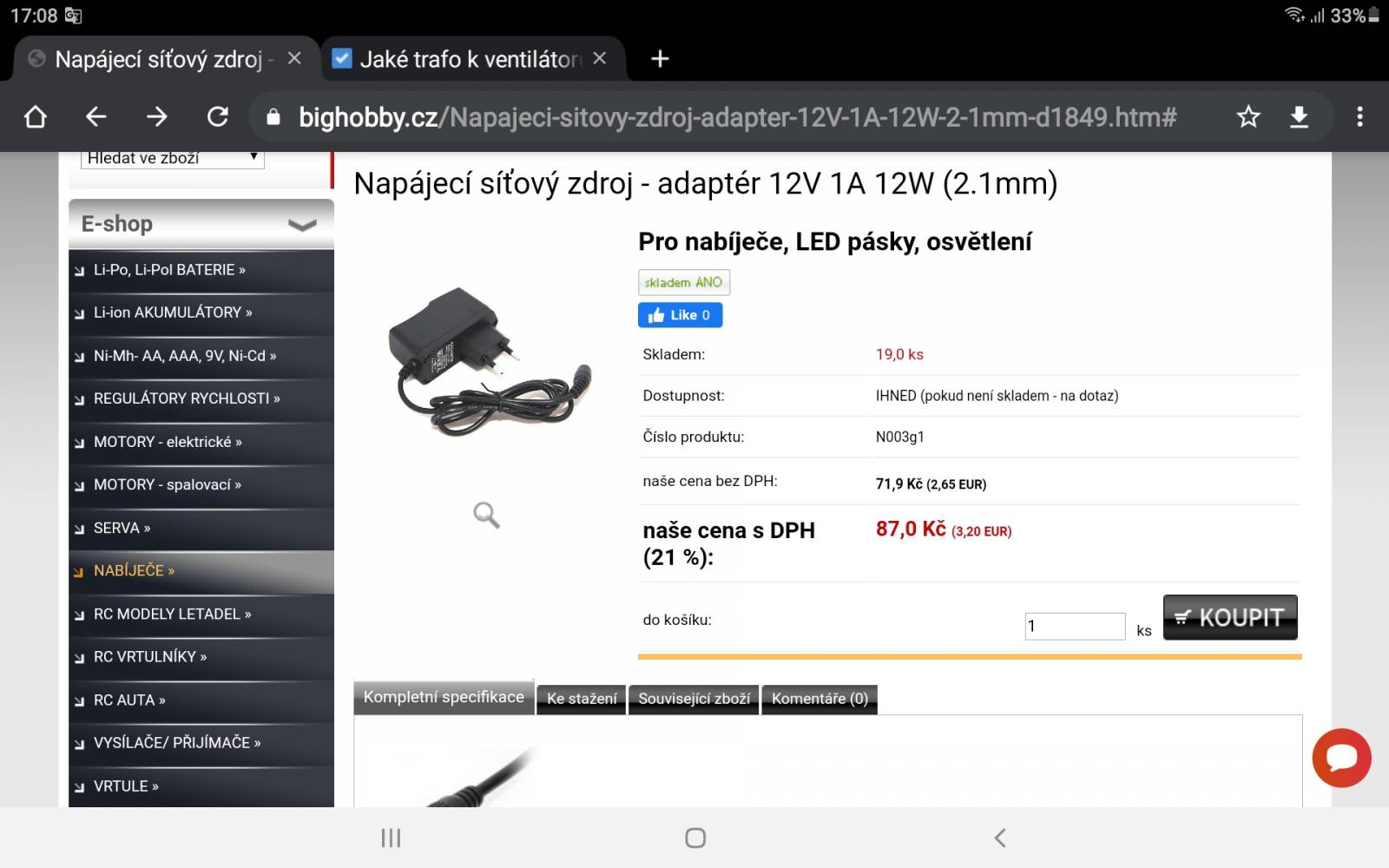Reload the page with refresh icon
This screenshot has height=868, width=1389.
(218, 116)
